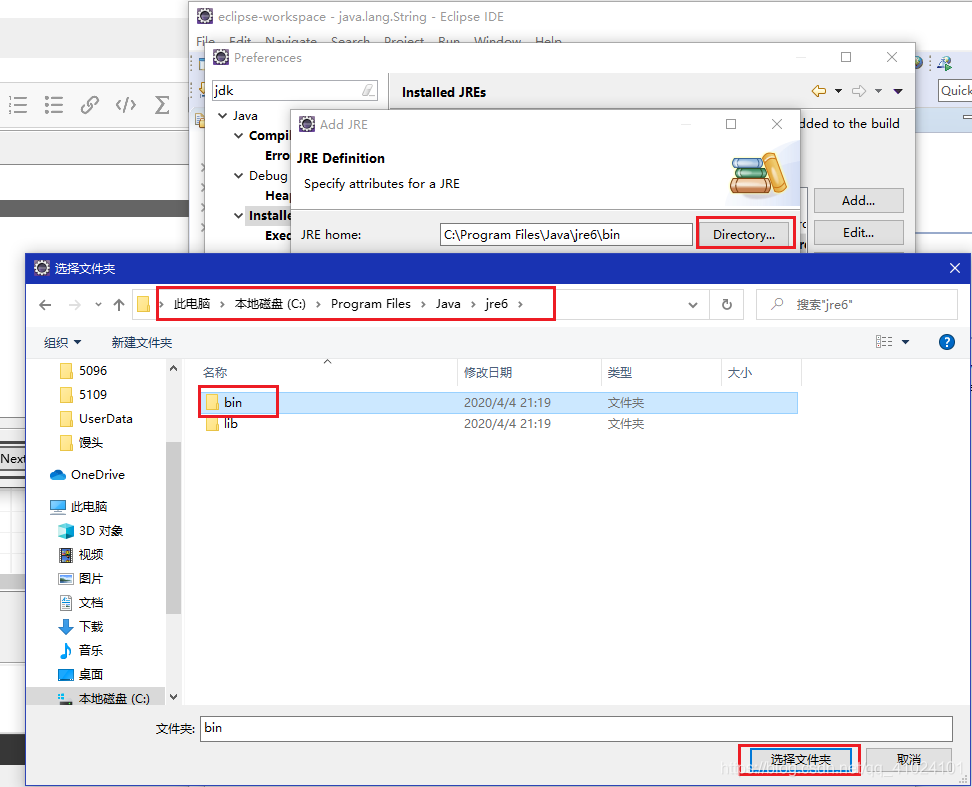Sort by 类型 column
Image resolution: width=972 pixels, height=787 pixels.
620,372
